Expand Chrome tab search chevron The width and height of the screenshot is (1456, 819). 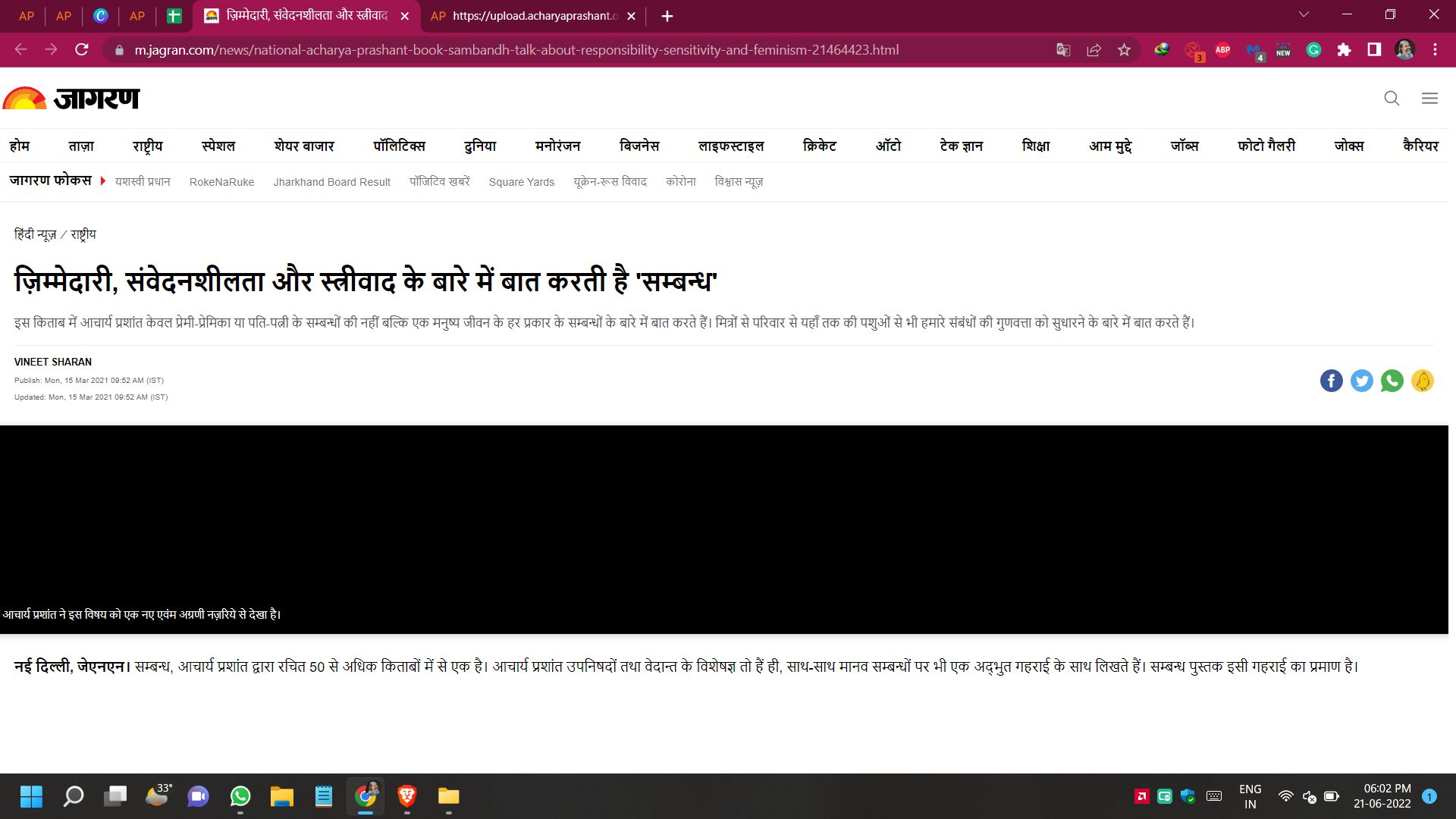coord(1304,15)
